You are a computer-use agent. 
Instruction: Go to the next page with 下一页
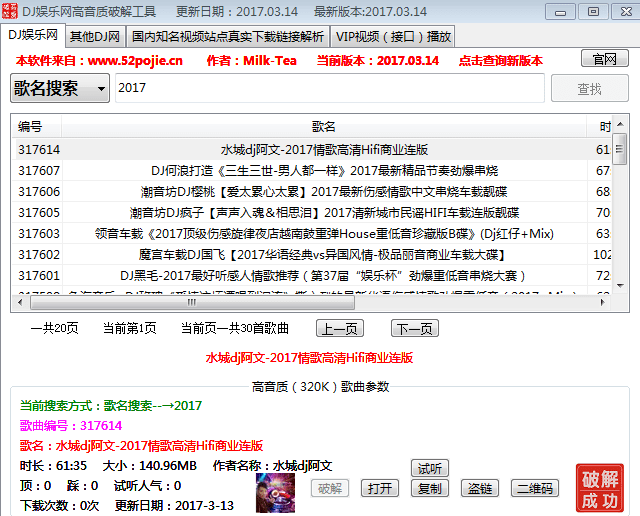click(414, 328)
